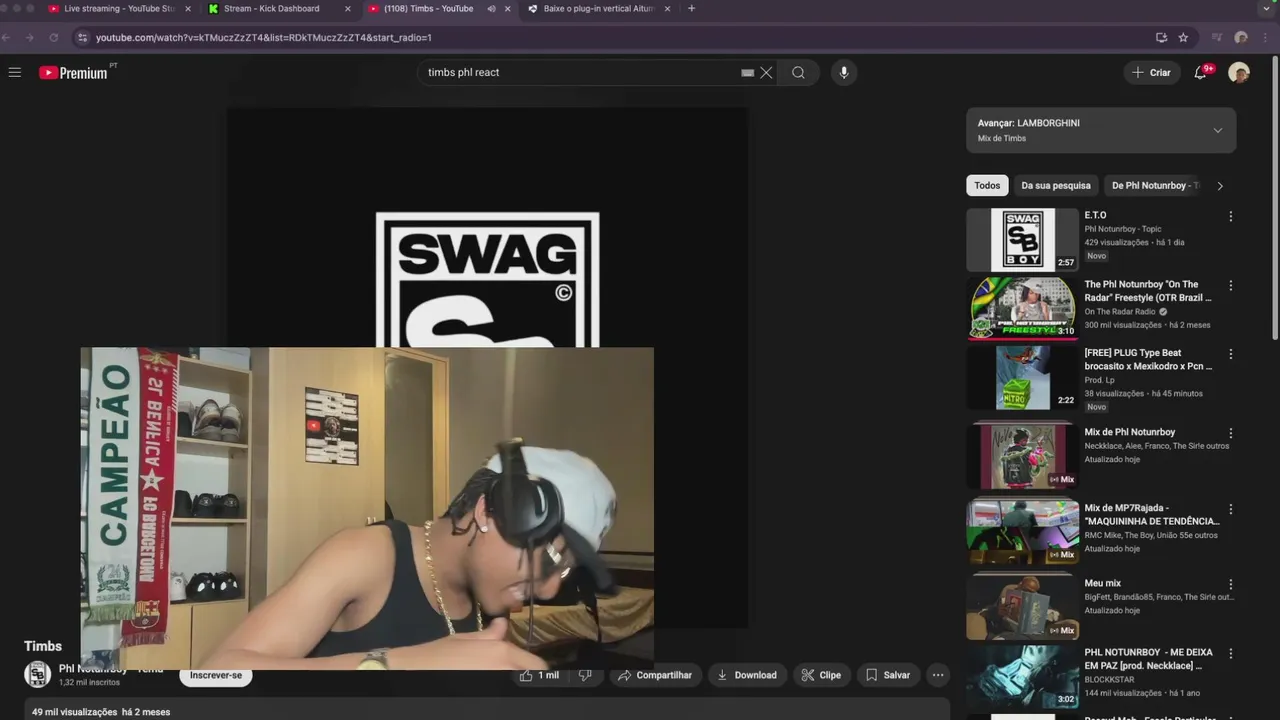1280x720 pixels.
Task: Close the Live streaming tab
Action: click(188, 9)
